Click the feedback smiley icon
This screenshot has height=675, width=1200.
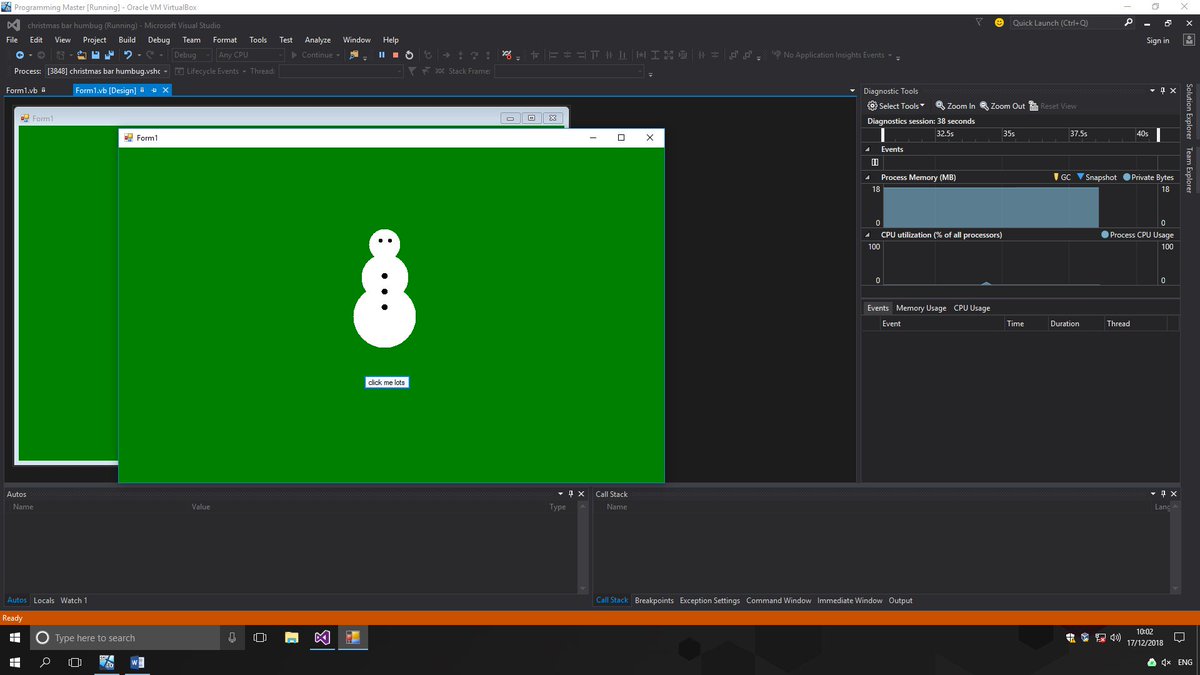pyautogui.click(x=999, y=23)
